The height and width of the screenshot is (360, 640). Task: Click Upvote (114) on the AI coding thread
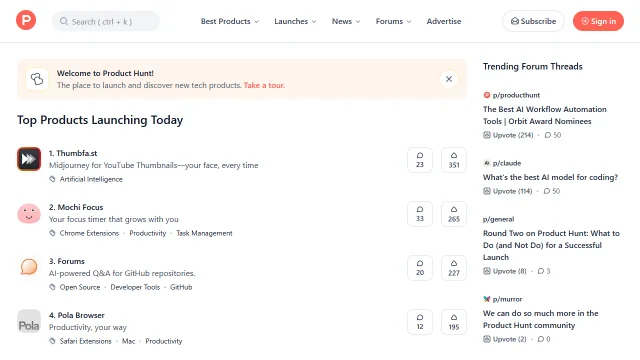(508, 191)
